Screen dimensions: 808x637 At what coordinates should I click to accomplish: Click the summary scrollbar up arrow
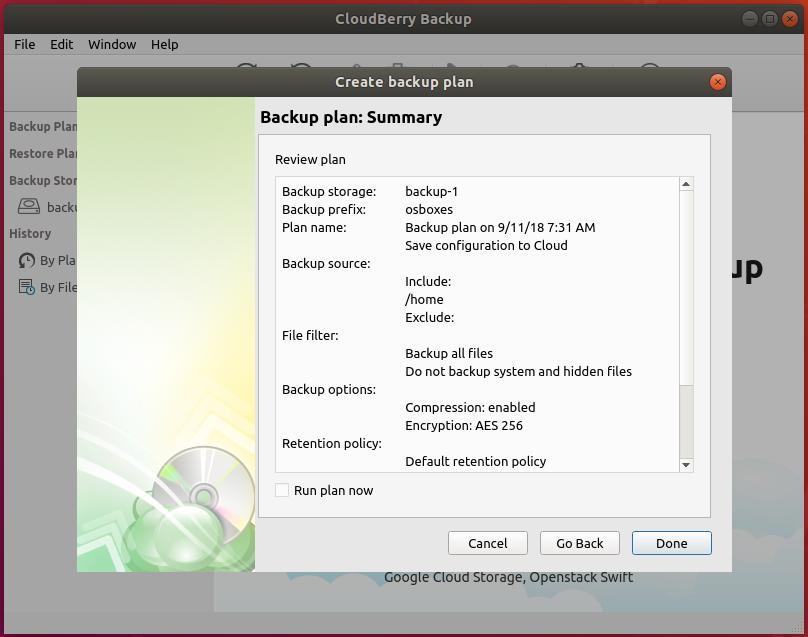pyautogui.click(x=686, y=184)
